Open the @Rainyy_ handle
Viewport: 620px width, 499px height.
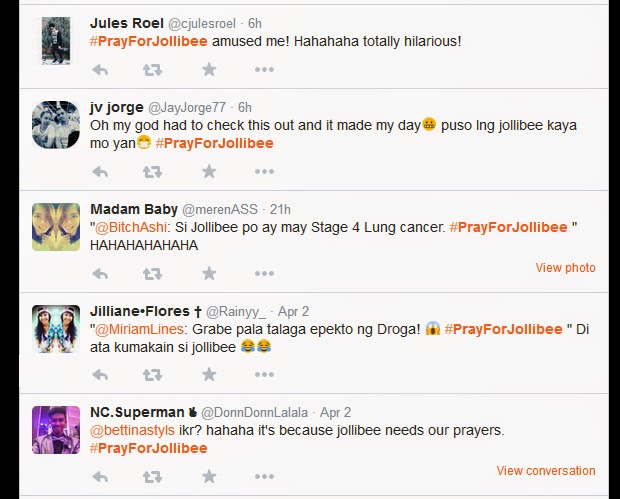point(236,312)
